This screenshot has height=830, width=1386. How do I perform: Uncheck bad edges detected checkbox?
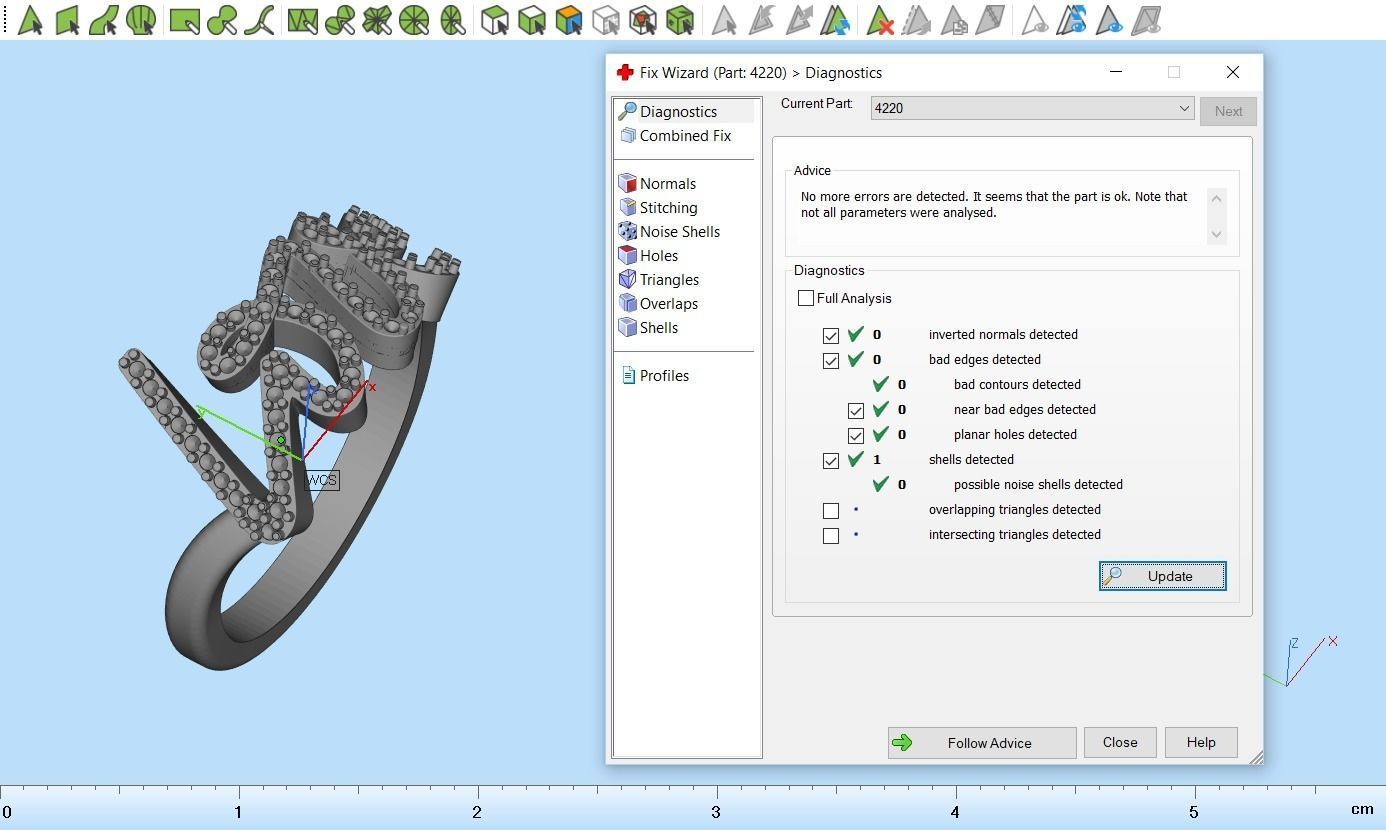831,360
